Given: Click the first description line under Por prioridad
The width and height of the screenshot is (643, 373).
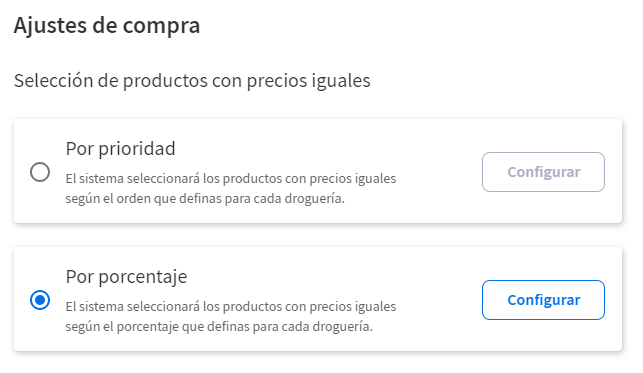Looking at the screenshot, I should pos(231,179).
